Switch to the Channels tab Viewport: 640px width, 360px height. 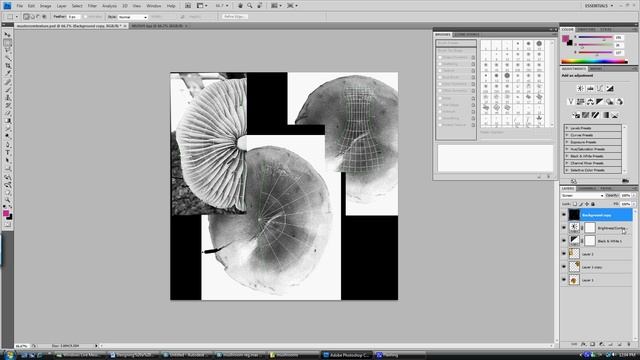[x=587, y=188]
